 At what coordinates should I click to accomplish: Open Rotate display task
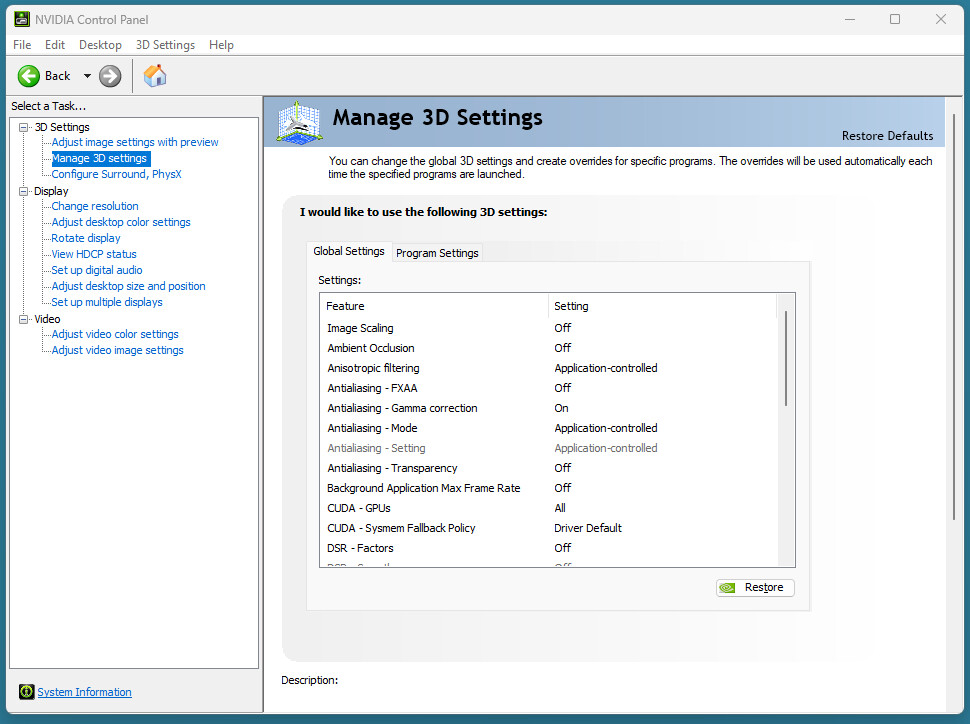(86, 238)
